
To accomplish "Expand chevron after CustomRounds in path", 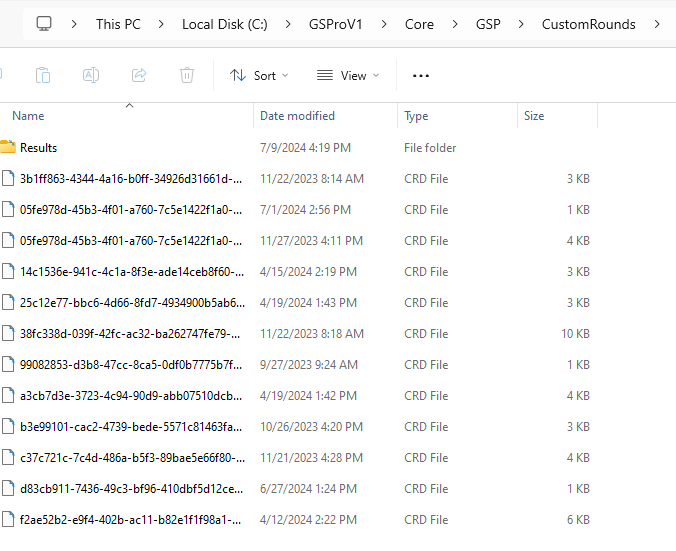I will click(x=656, y=24).
